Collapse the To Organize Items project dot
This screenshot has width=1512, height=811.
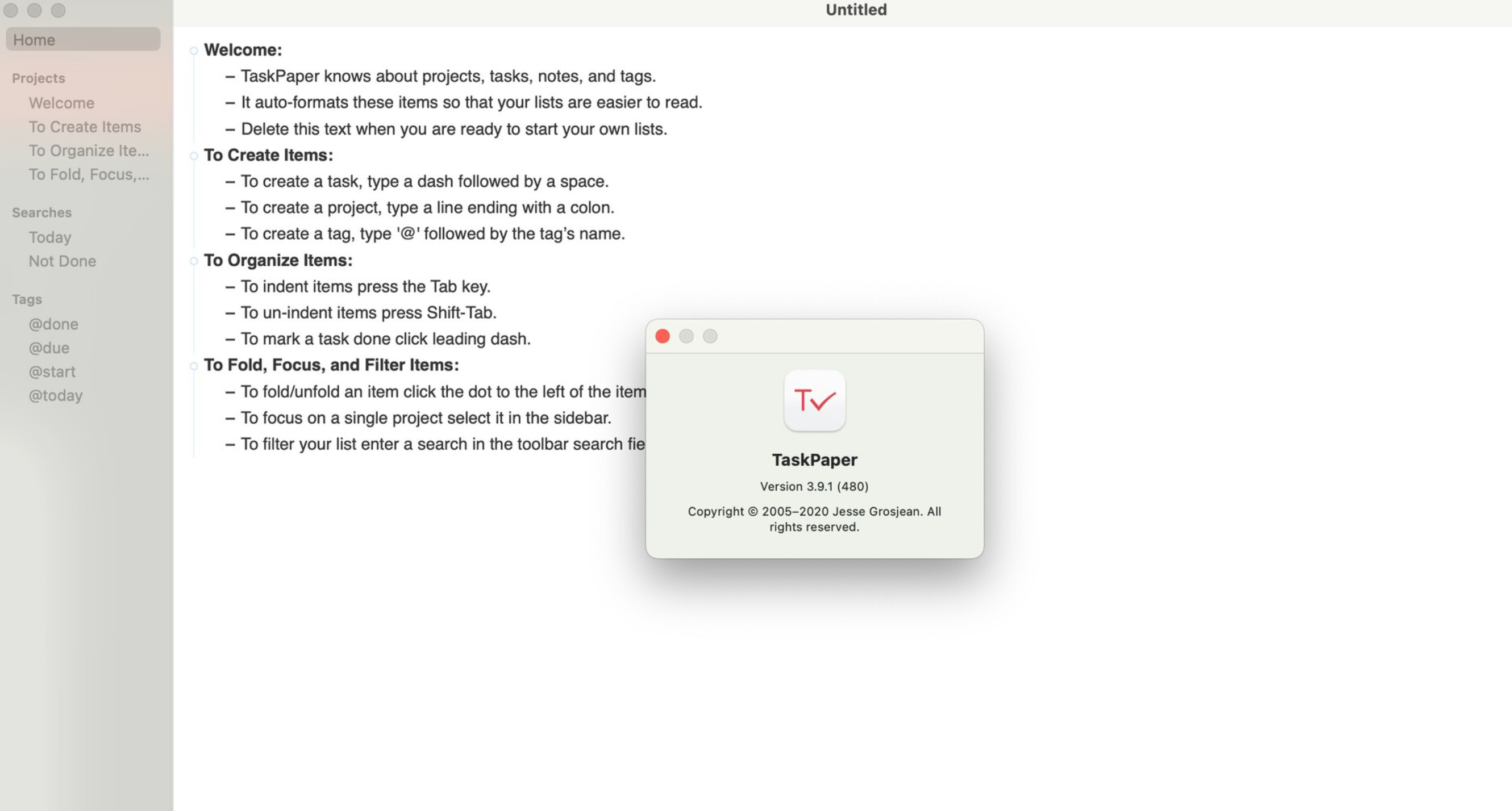click(194, 261)
